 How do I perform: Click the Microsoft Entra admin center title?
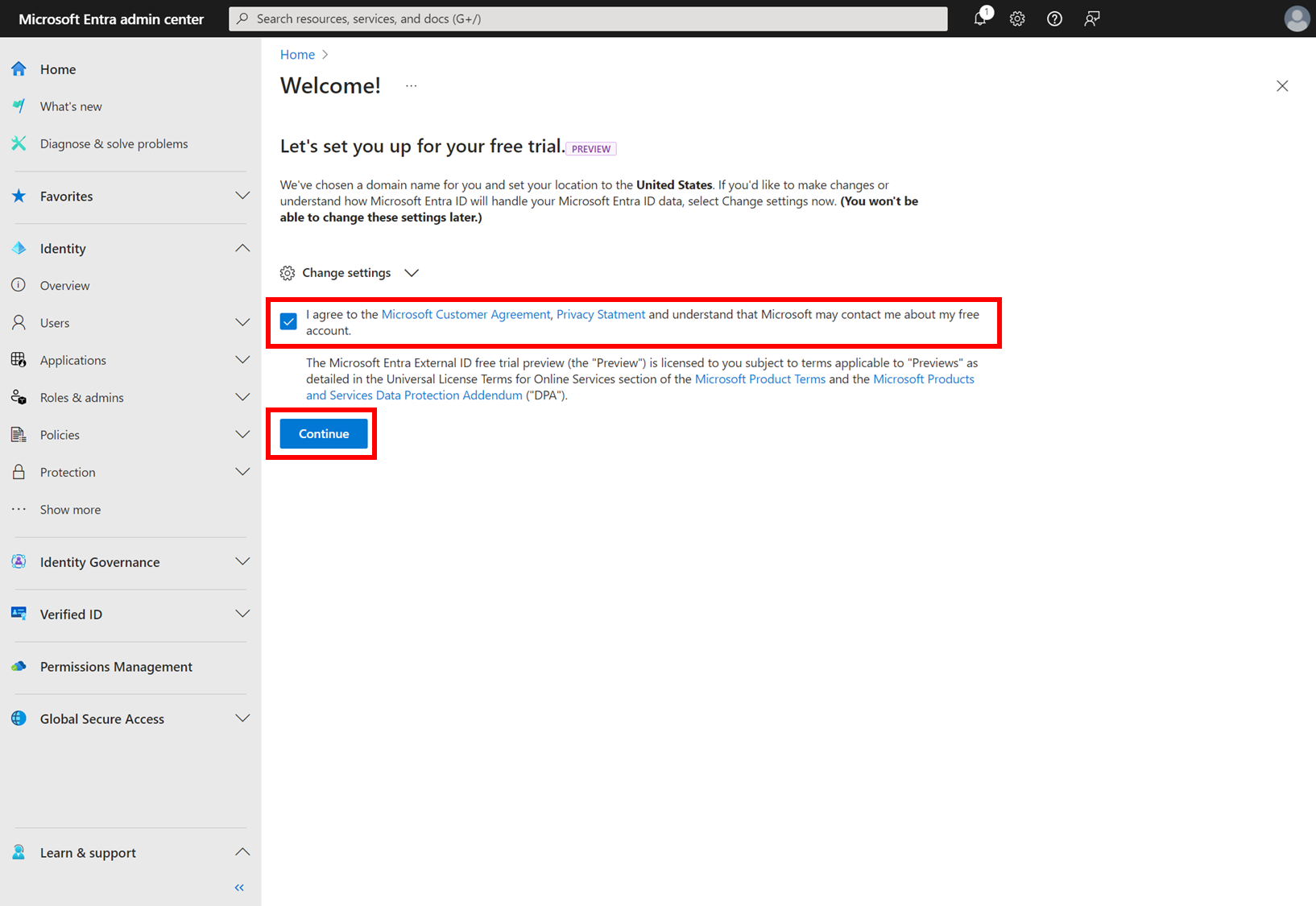tap(111, 19)
